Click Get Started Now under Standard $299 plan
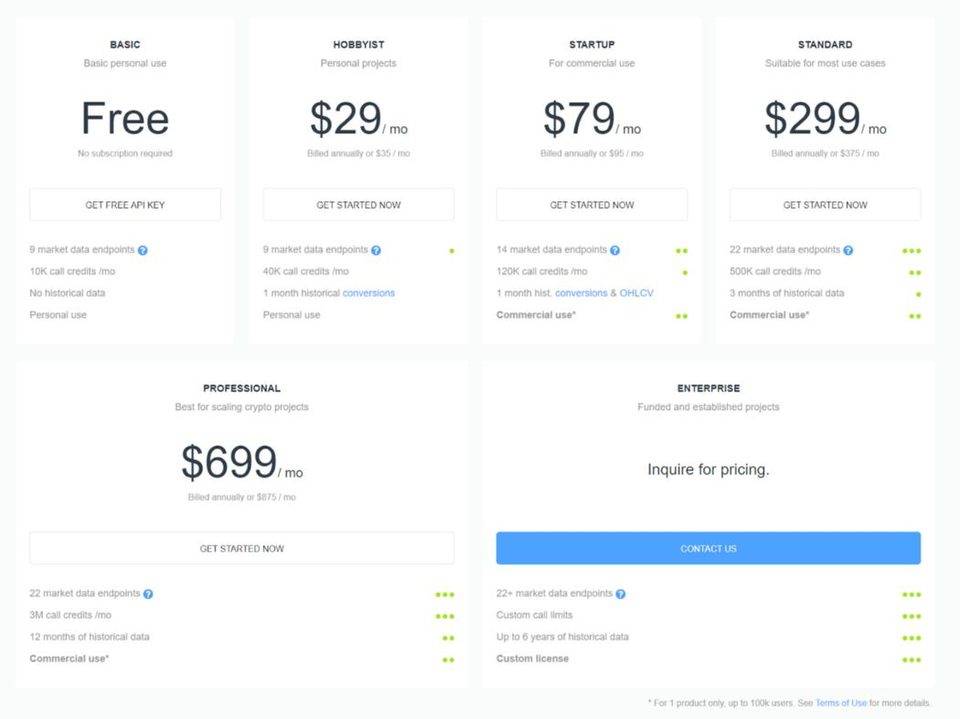The height and width of the screenshot is (719, 960). coord(825,205)
